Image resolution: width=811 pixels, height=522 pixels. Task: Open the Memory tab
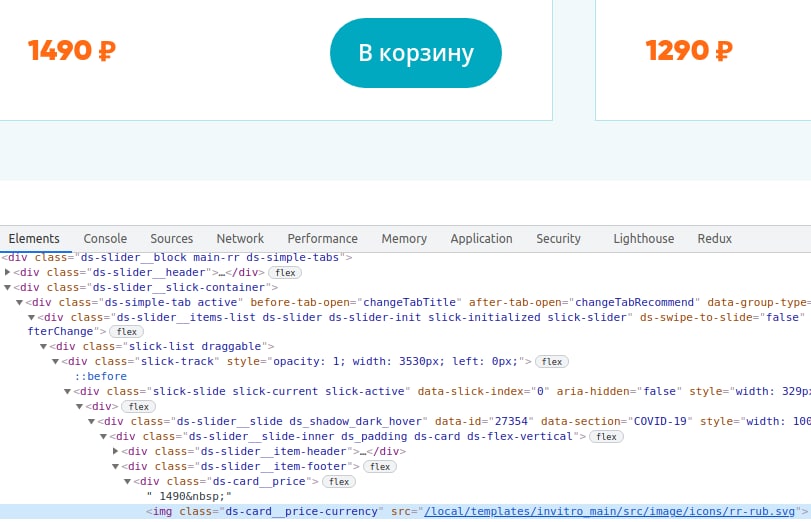point(404,238)
